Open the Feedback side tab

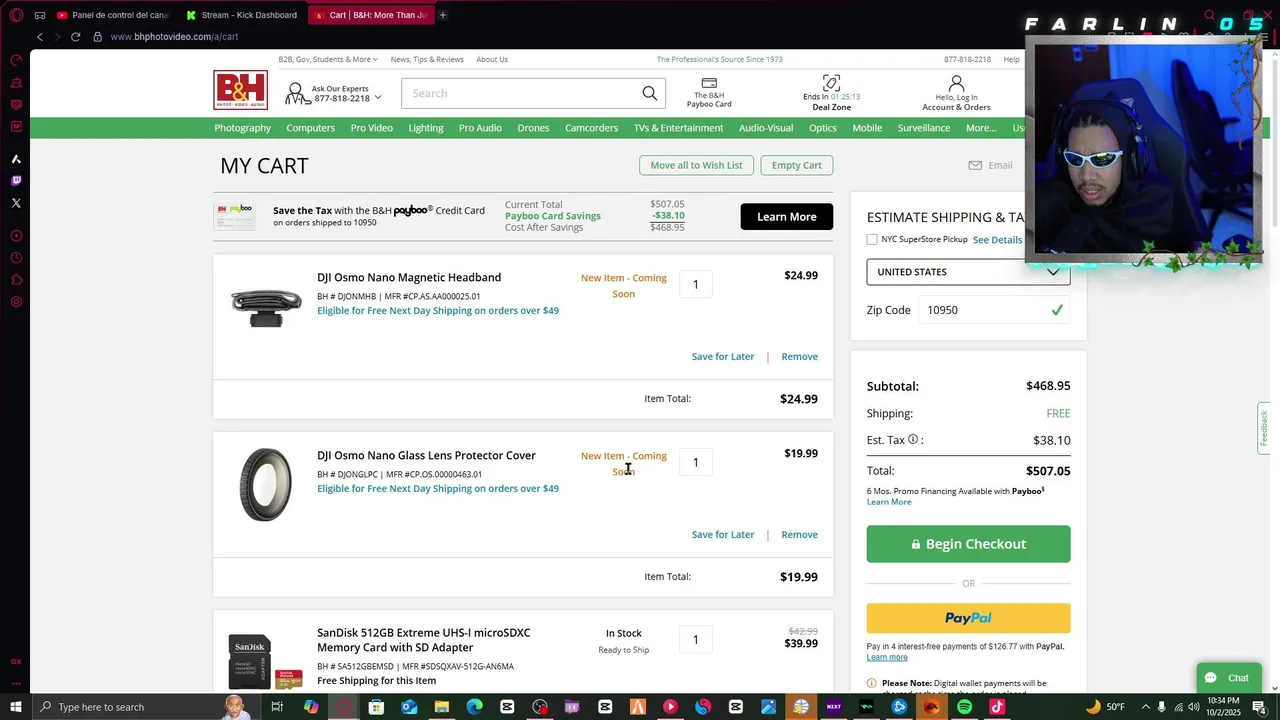click(x=1264, y=428)
